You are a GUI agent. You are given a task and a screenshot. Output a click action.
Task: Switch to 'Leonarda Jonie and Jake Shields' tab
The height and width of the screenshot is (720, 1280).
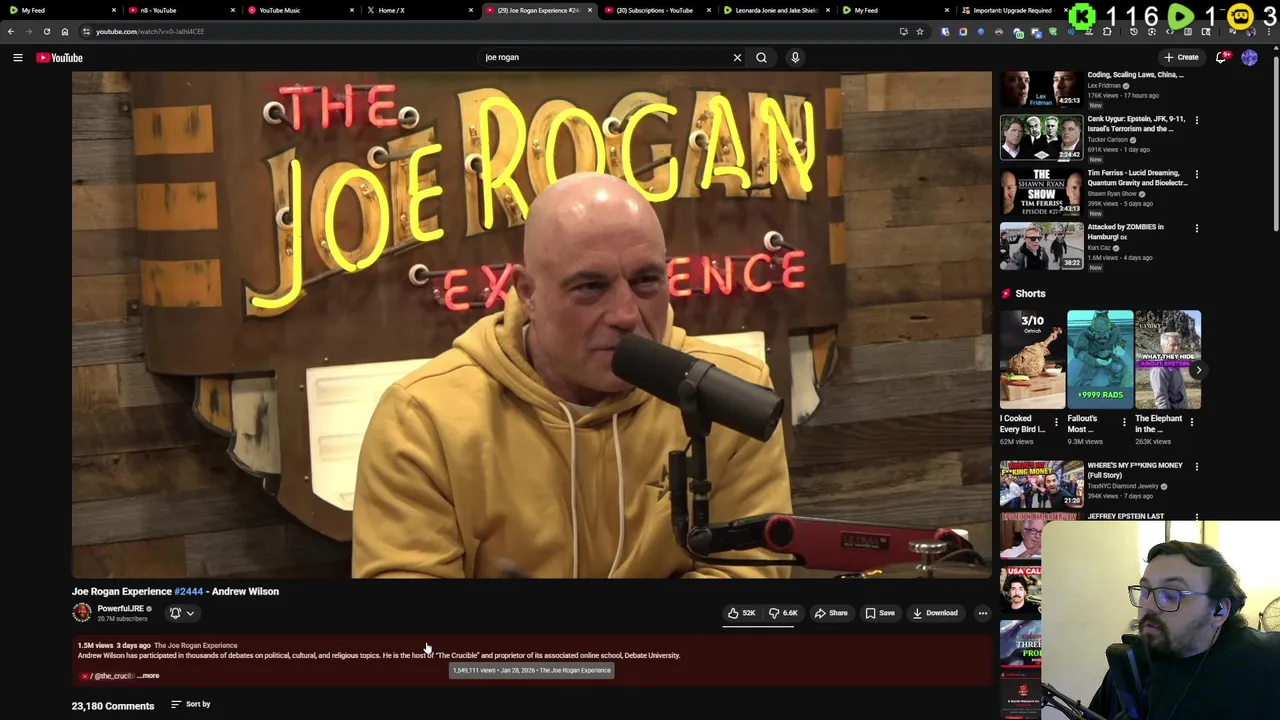pos(775,10)
